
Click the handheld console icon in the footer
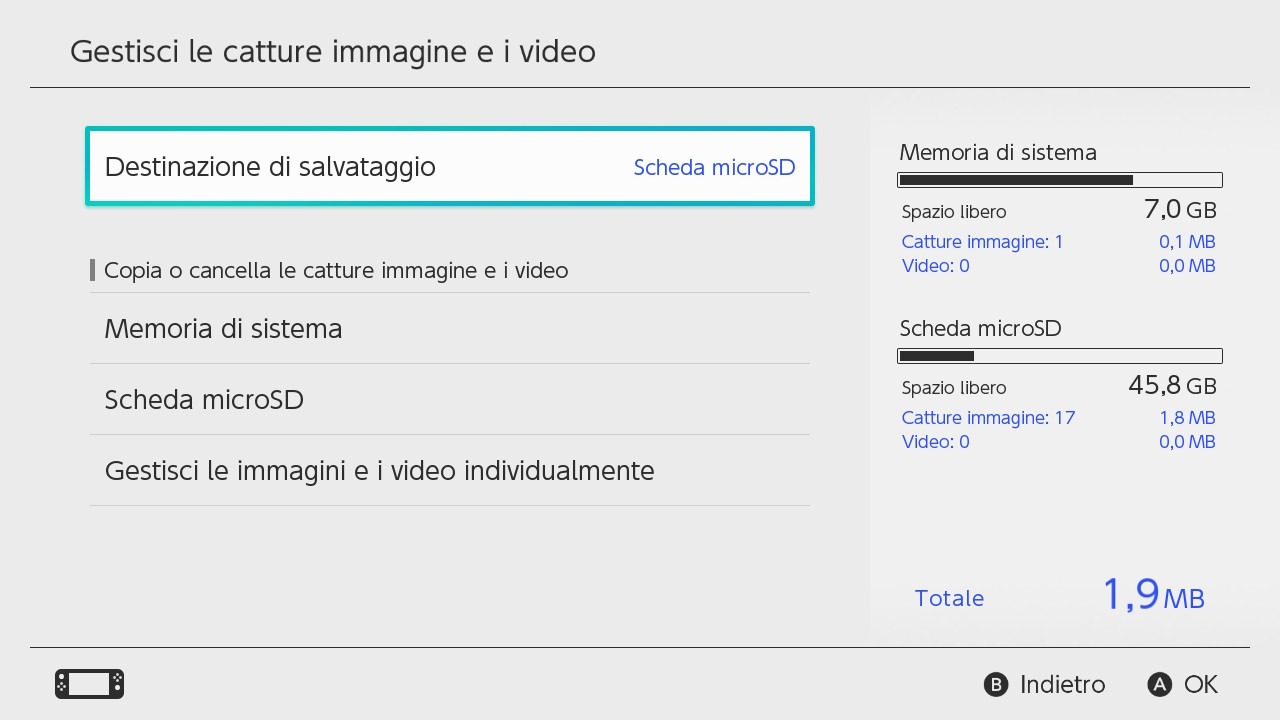coord(89,684)
